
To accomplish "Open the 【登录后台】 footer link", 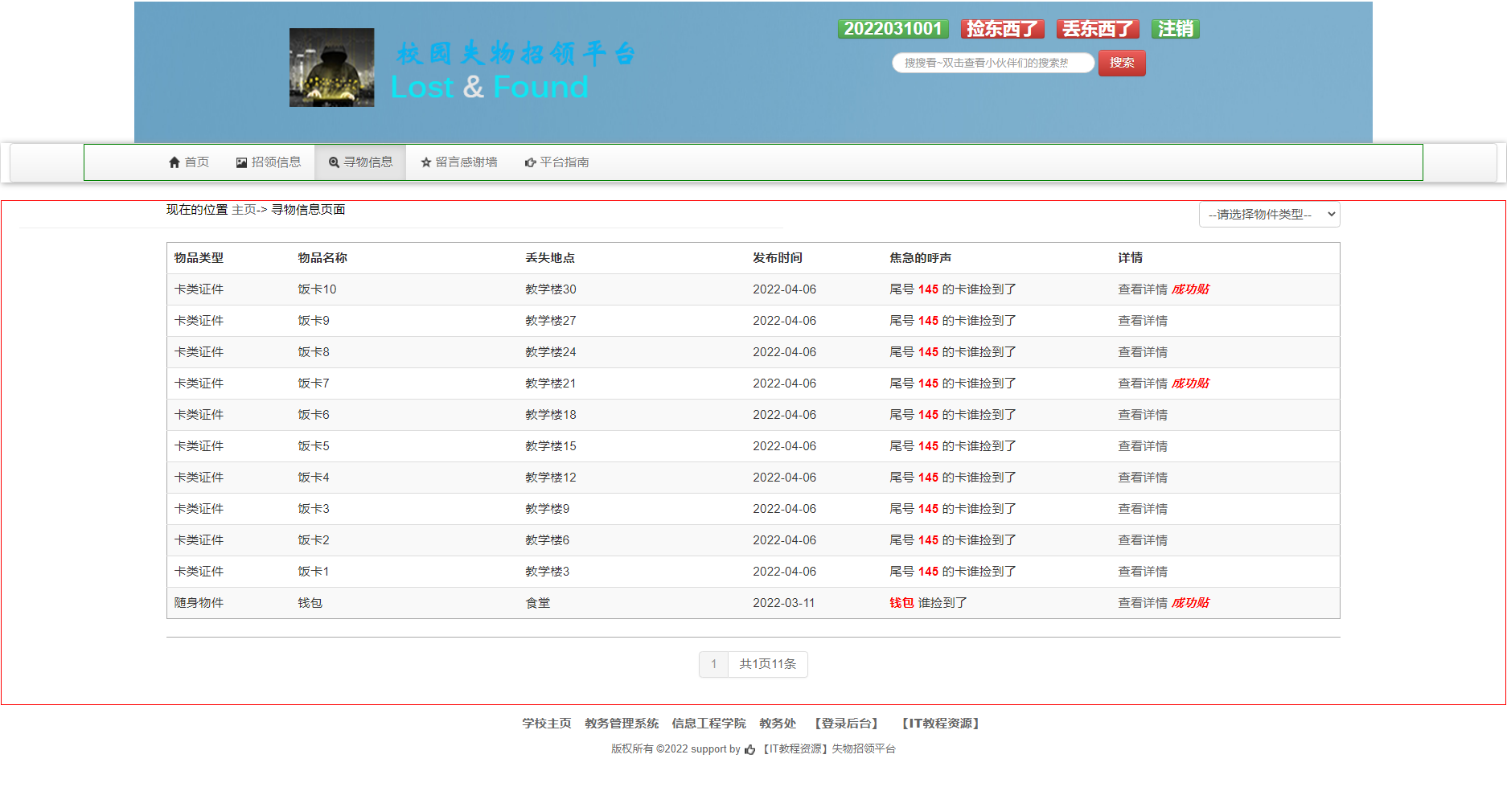I will tap(846, 724).
